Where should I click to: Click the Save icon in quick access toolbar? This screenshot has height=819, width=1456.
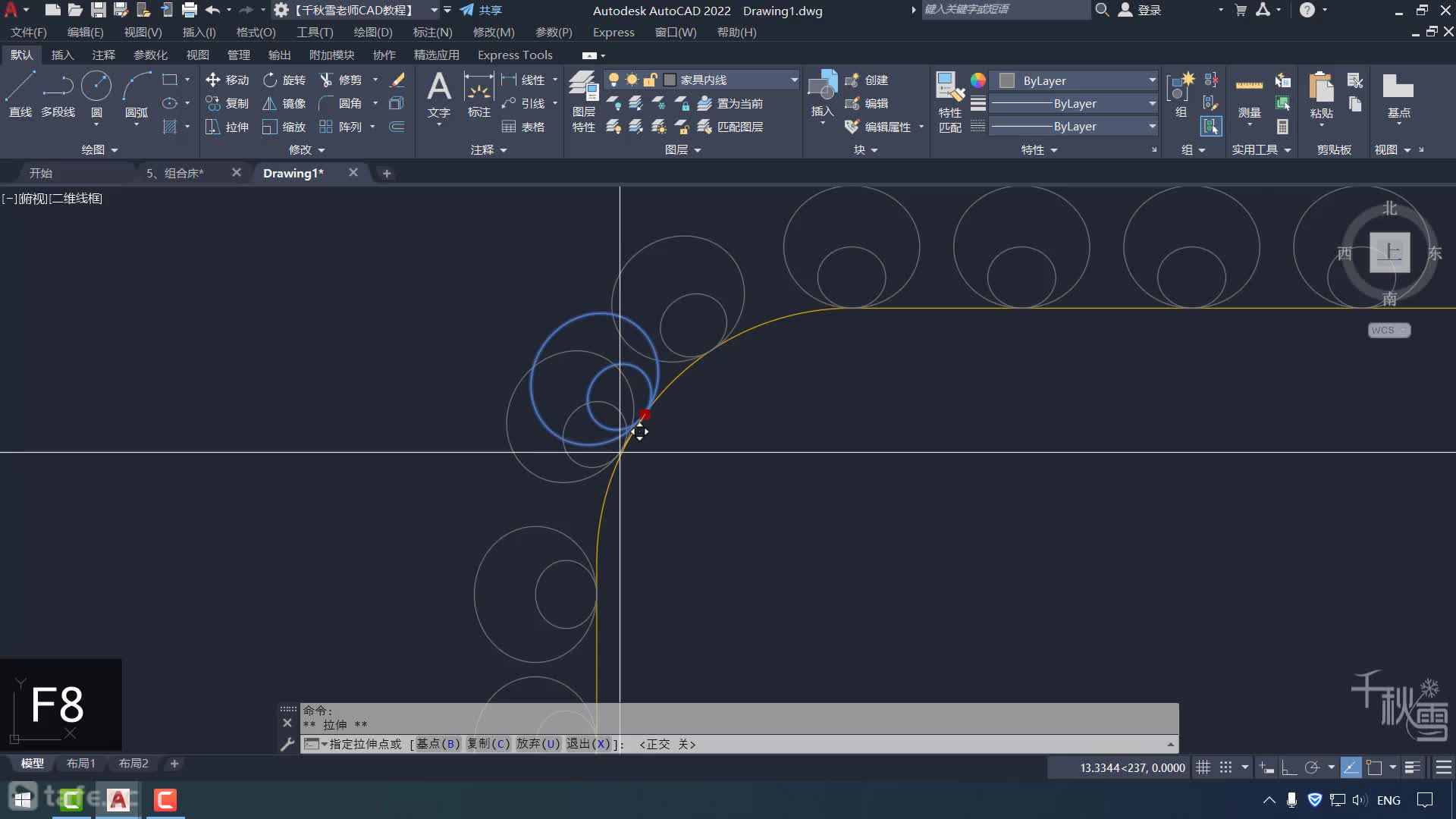coord(98,10)
